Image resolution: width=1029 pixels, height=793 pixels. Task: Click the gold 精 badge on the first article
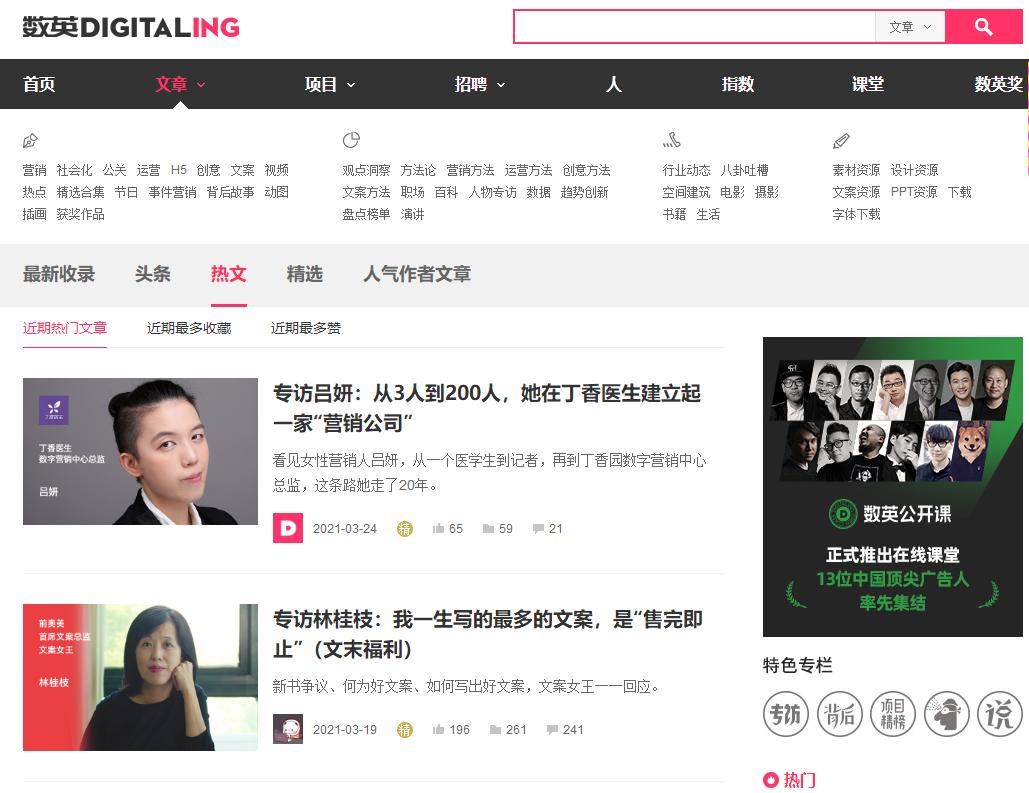(x=405, y=528)
